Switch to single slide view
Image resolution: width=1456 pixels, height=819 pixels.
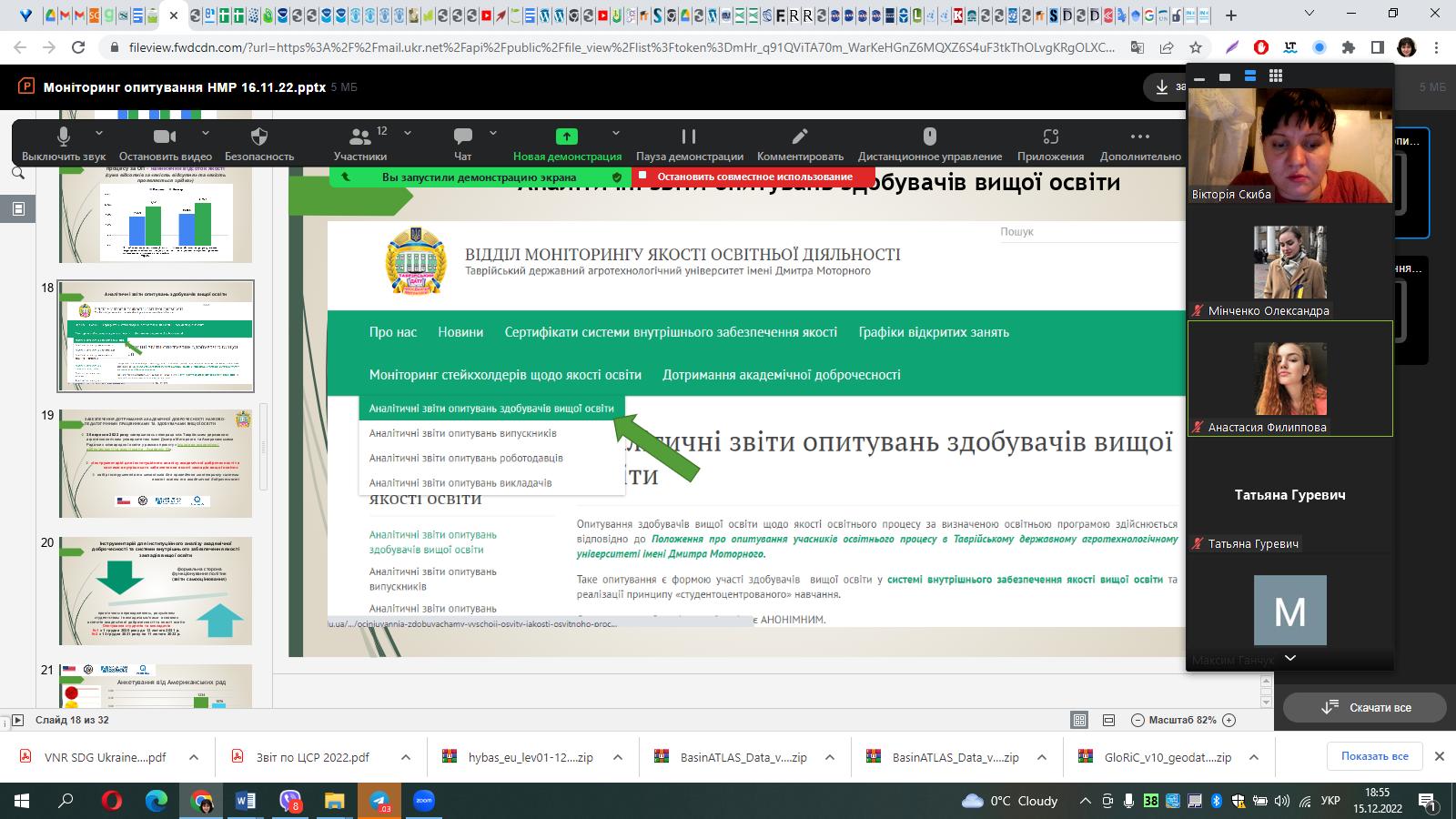(x=1108, y=720)
